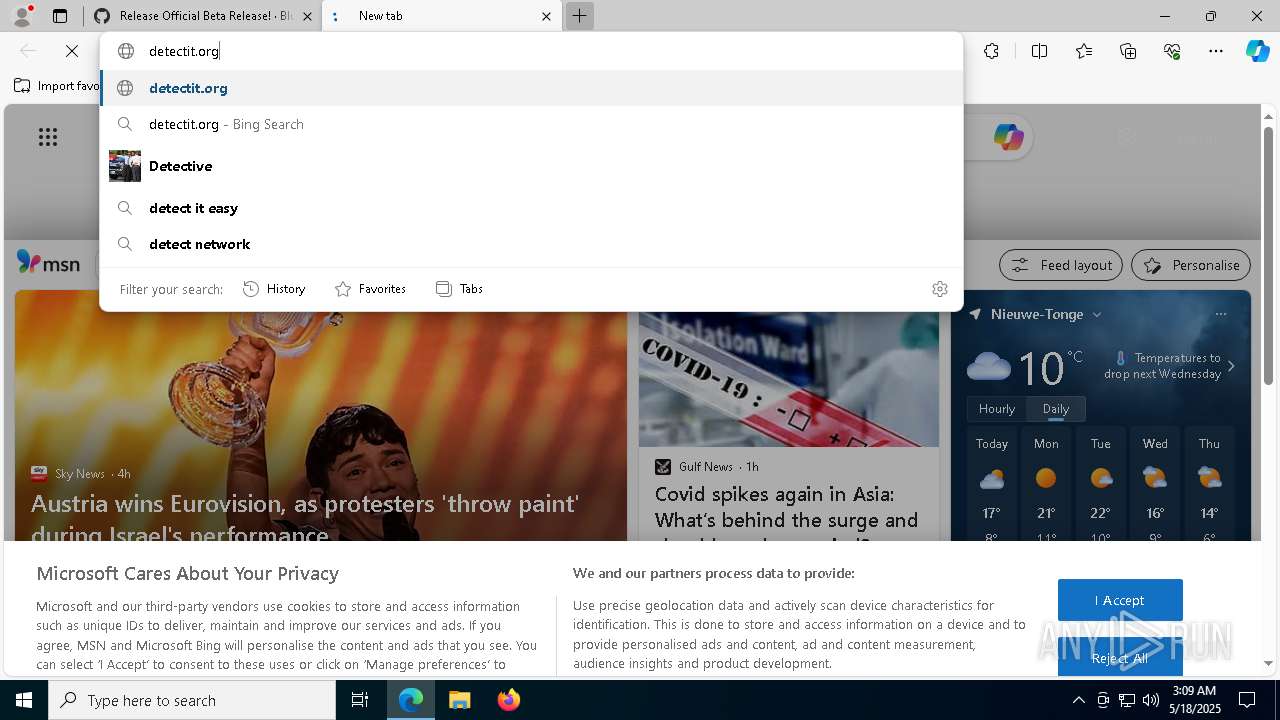Viewport: 1280px width, 720px height.
Task: Click the Edge icon on the taskbar
Action: (x=411, y=700)
